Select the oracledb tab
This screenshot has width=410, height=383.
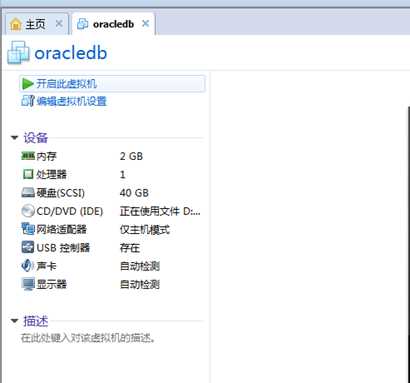[113, 24]
